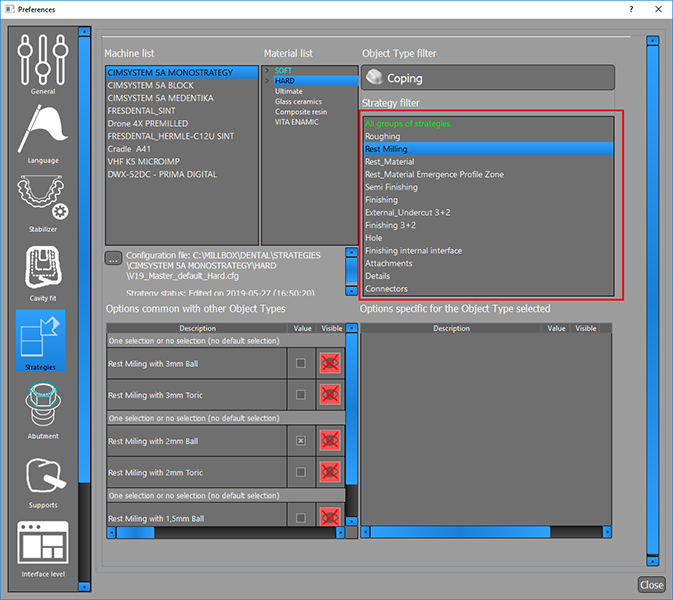This screenshot has height=600, width=673.
Task: Click specific options horizontal scrollbar thumb
Action: tap(460, 532)
